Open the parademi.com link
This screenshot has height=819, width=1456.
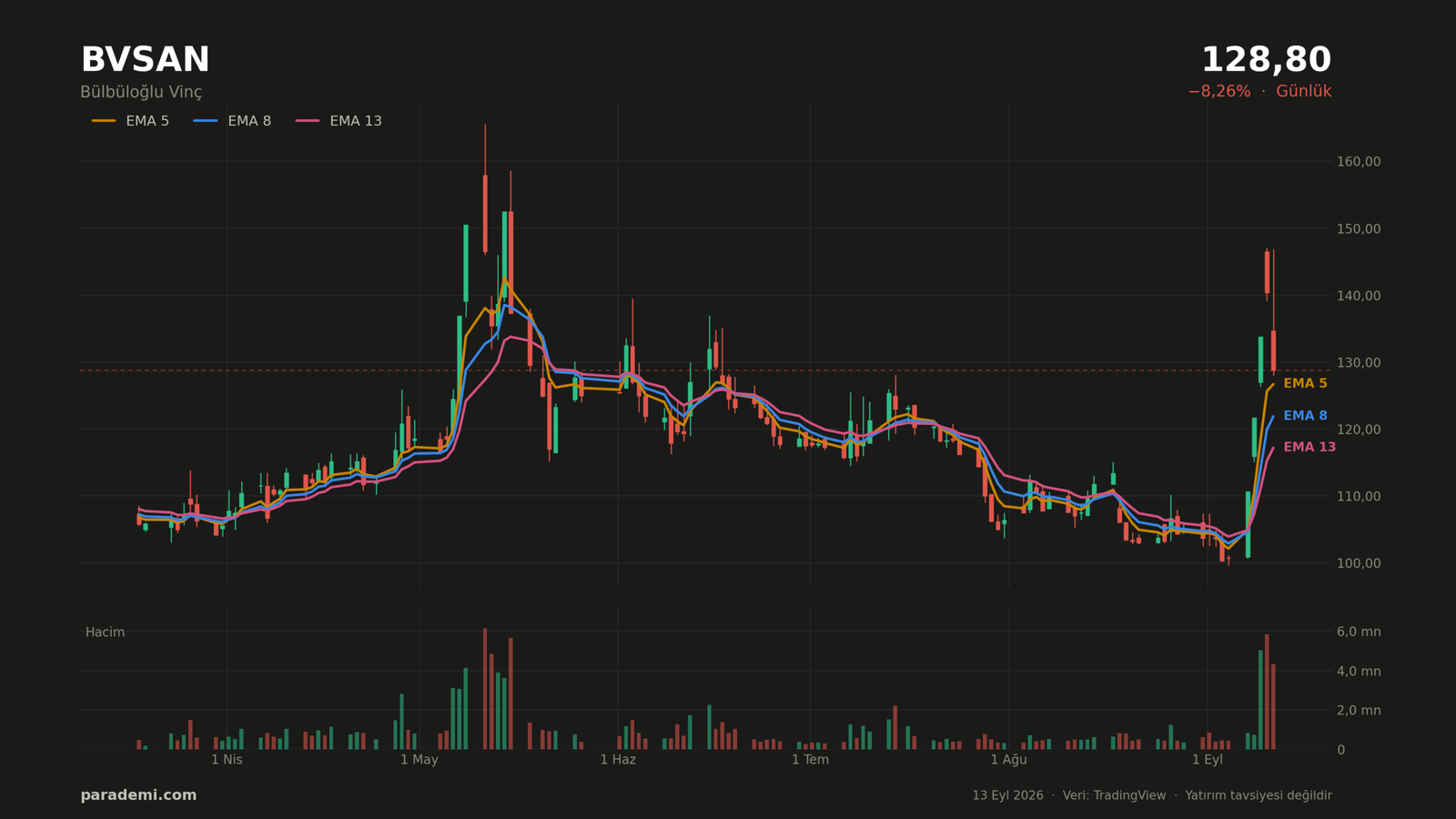pyautogui.click(x=138, y=795)
